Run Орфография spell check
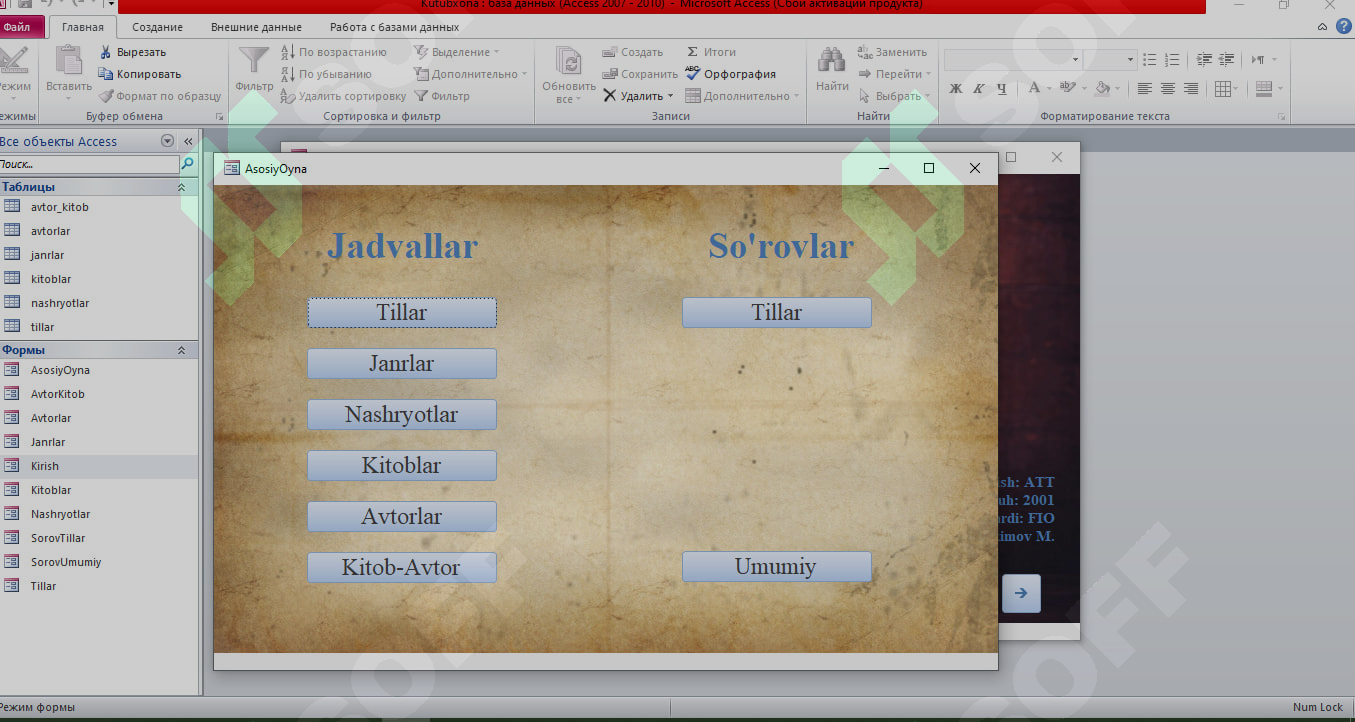Image resolution: width=1355 pixels, height=722 pixels. click(730, 74)
